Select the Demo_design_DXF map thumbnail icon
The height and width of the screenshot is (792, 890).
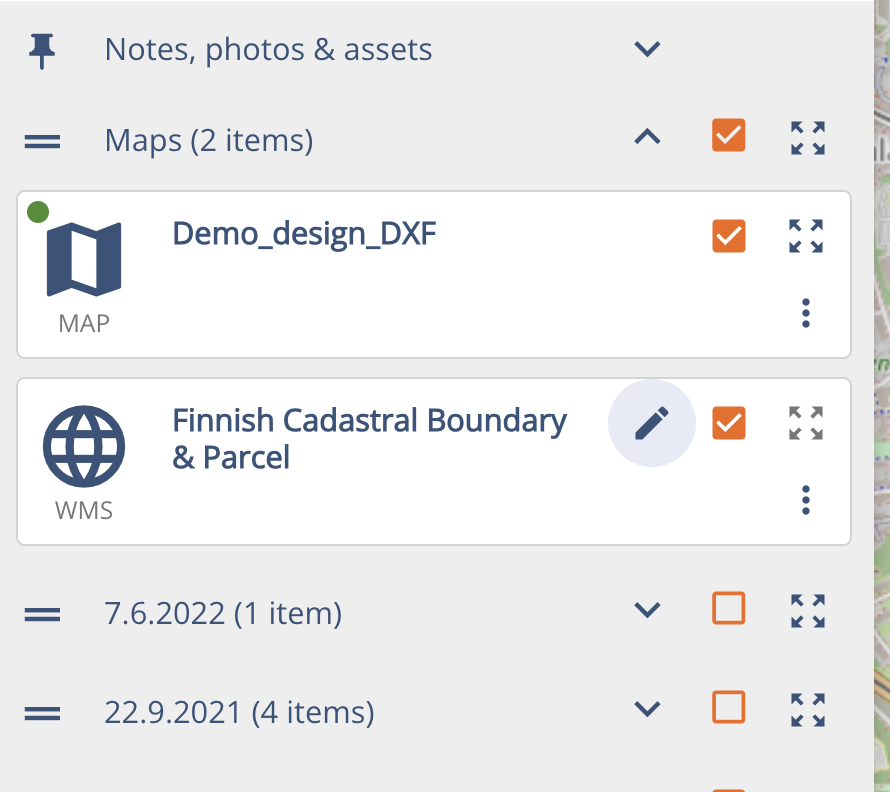point(84,259)
